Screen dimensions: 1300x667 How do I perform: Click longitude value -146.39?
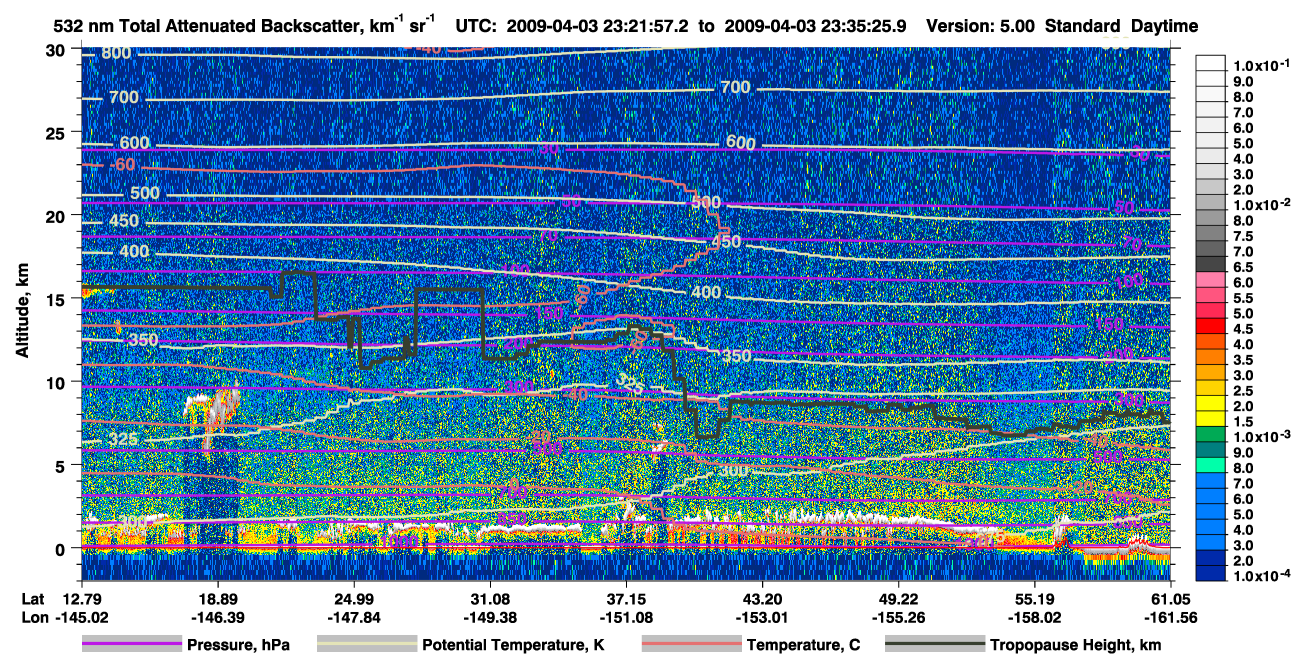tap(218, 618)
